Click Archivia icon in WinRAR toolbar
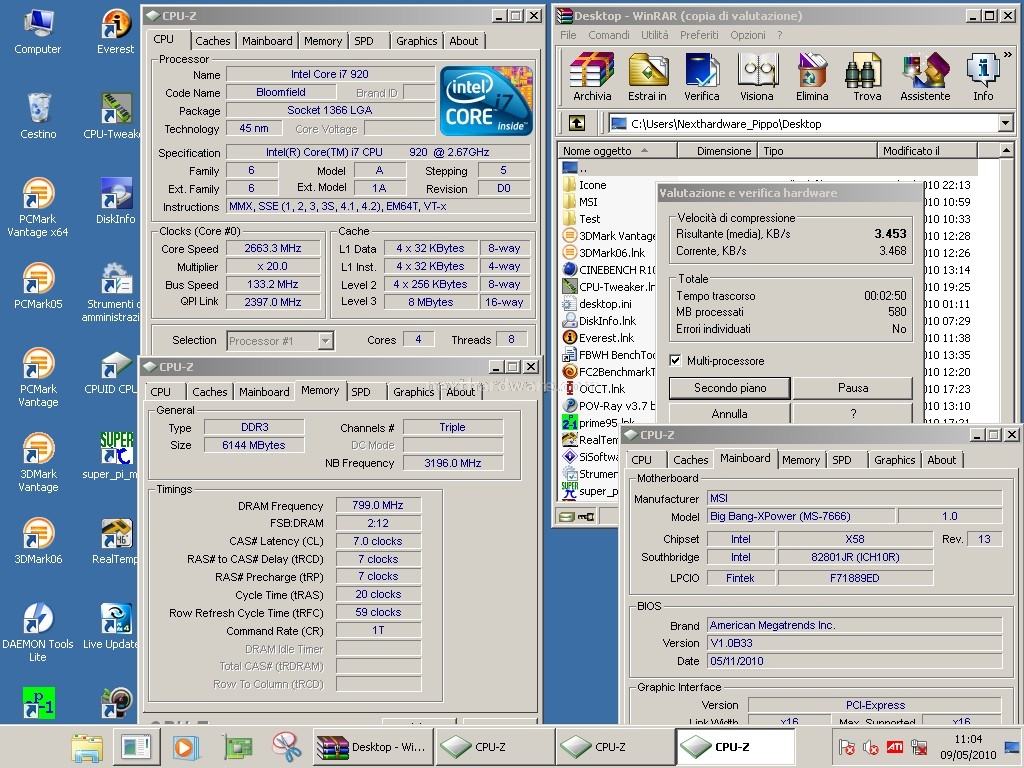Viewport: 1024px width, 768px height. pos(592,77)
